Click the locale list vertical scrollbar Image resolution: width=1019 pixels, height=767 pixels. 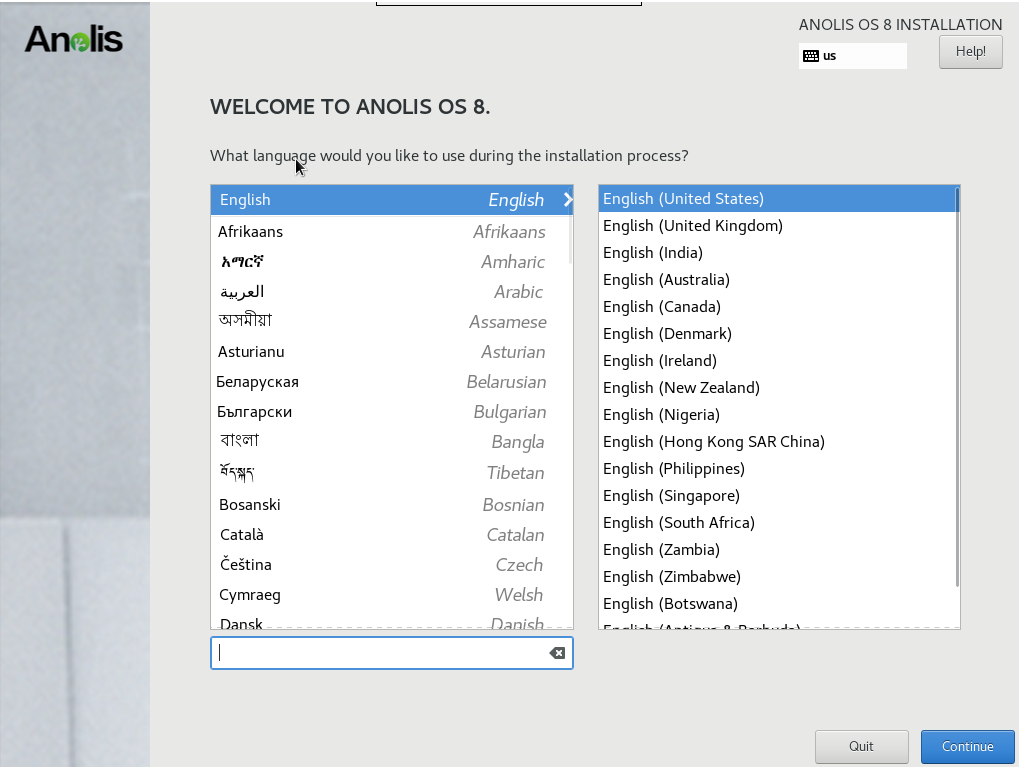point(957,387)
